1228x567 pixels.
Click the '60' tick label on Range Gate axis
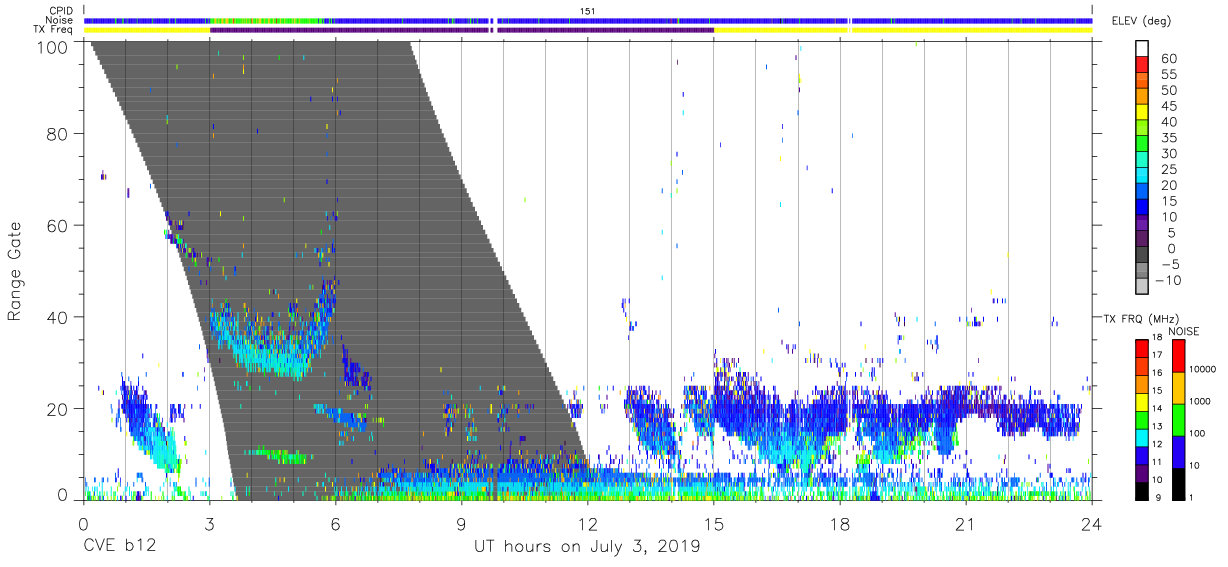(x=58, y=225)
